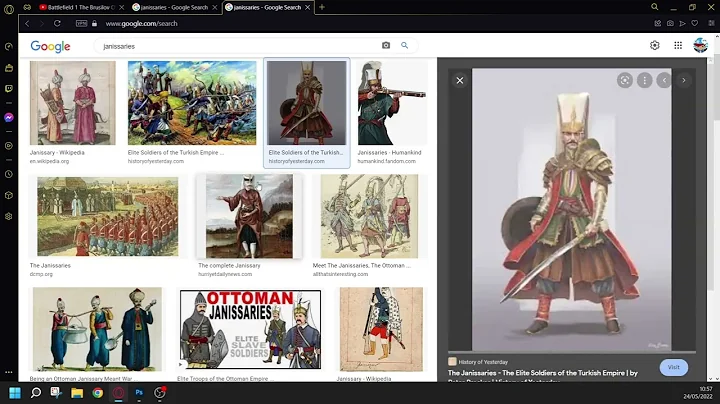Switch to Battlefield 1 The Brusilov tab
Viewport: 720px width, 404px height.
coord(82,7)
